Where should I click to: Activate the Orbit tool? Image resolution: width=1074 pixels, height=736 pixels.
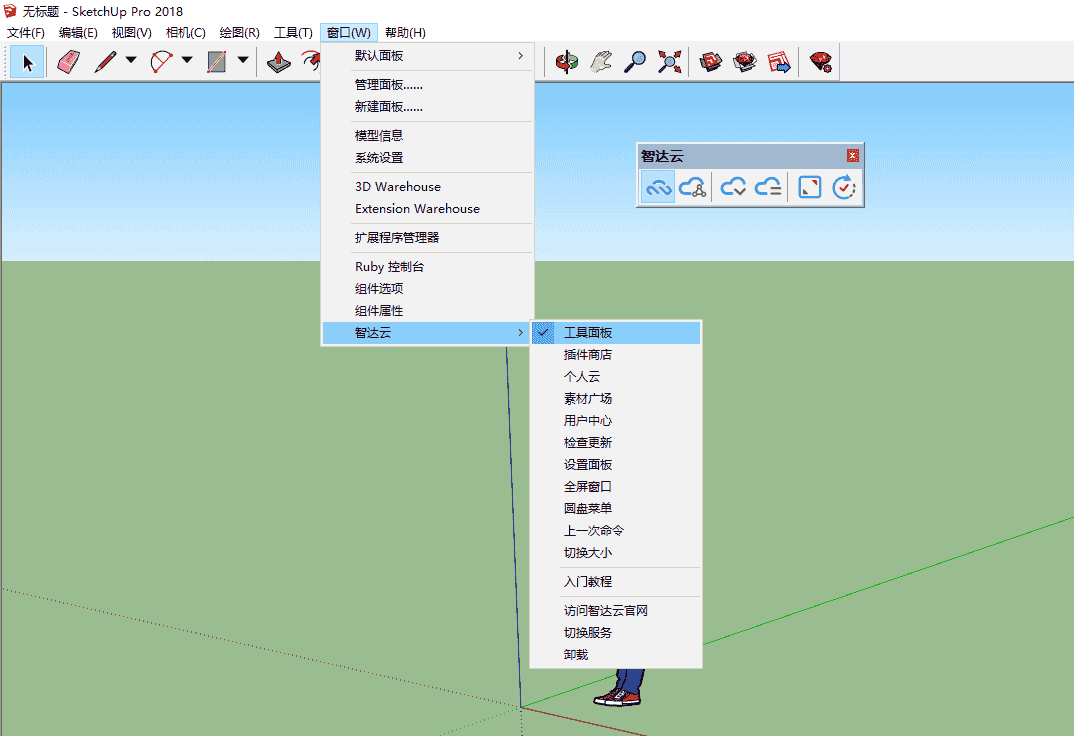click(x=566, y=61)
